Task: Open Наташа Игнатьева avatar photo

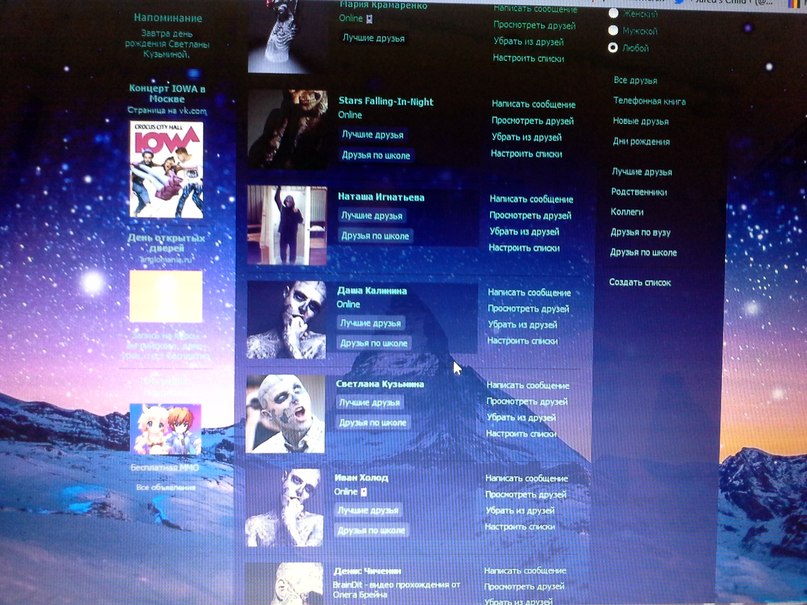Action: 287,225
